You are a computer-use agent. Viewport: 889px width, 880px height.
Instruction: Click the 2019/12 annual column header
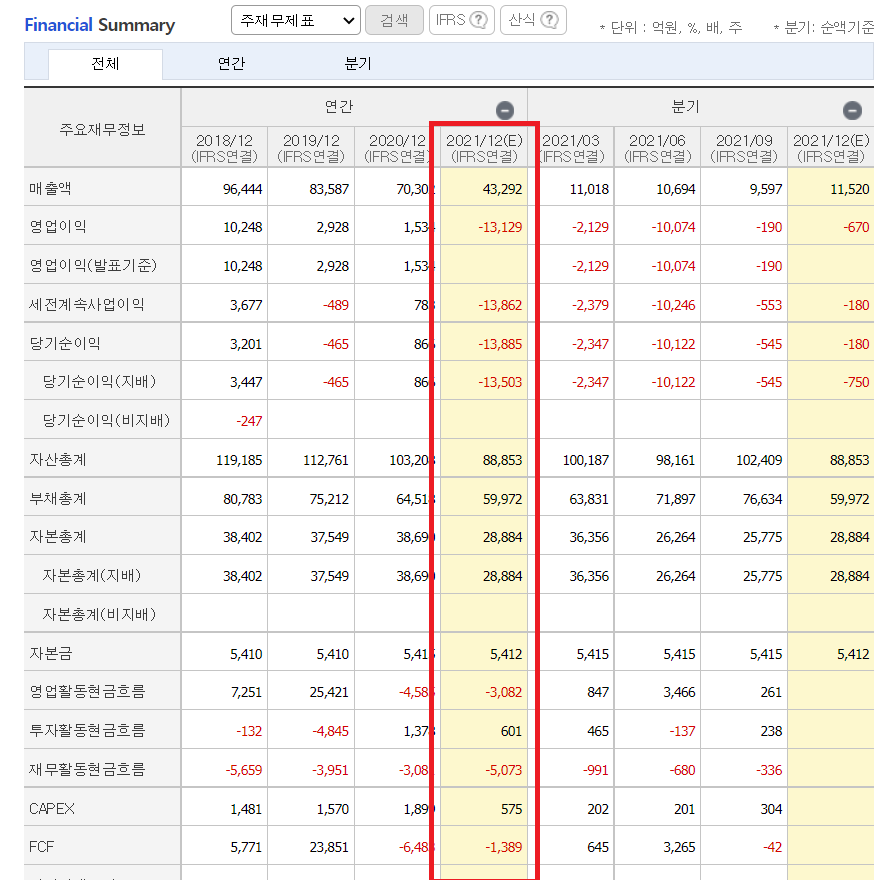311,147
